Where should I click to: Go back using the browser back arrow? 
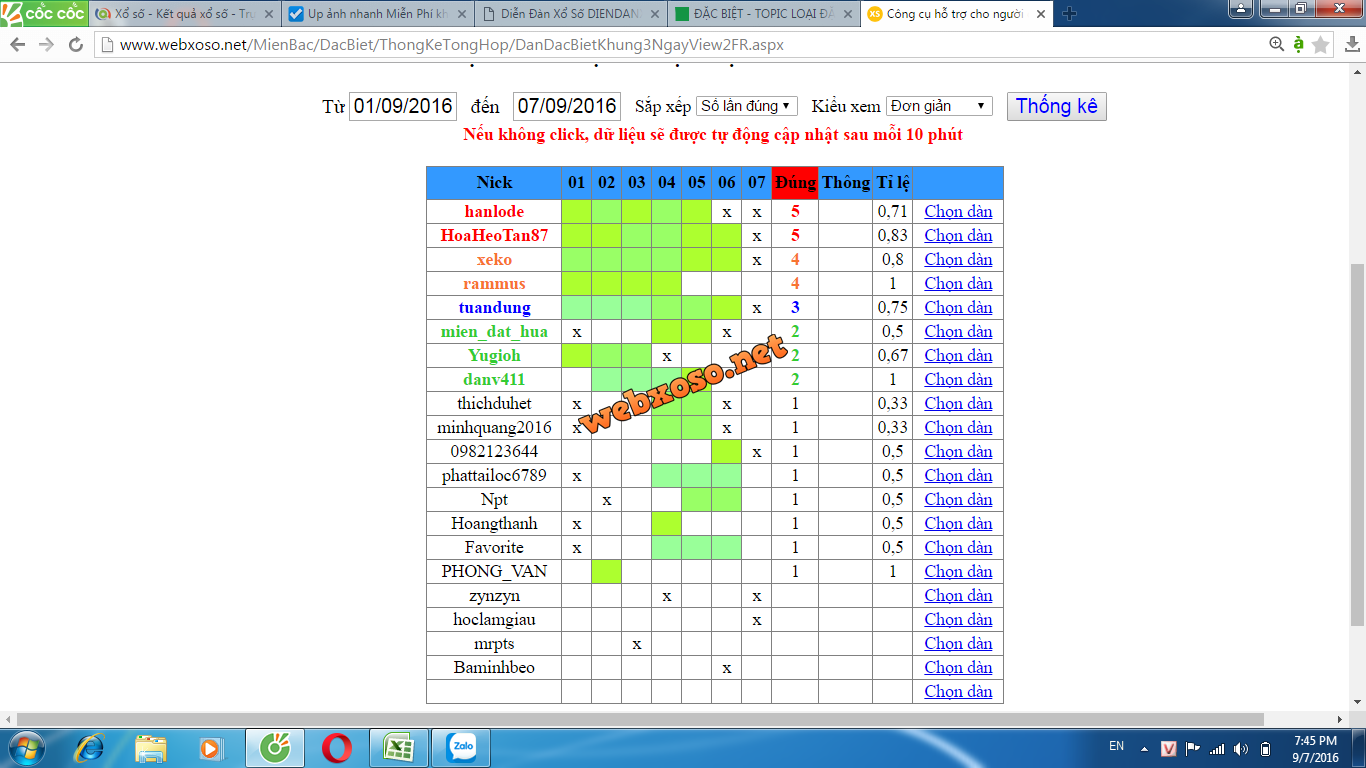tap(18, 45)
